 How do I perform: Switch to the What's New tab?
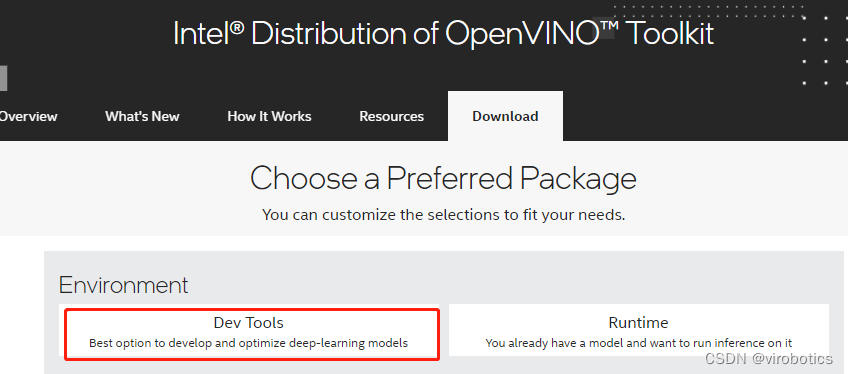(142, 116)
